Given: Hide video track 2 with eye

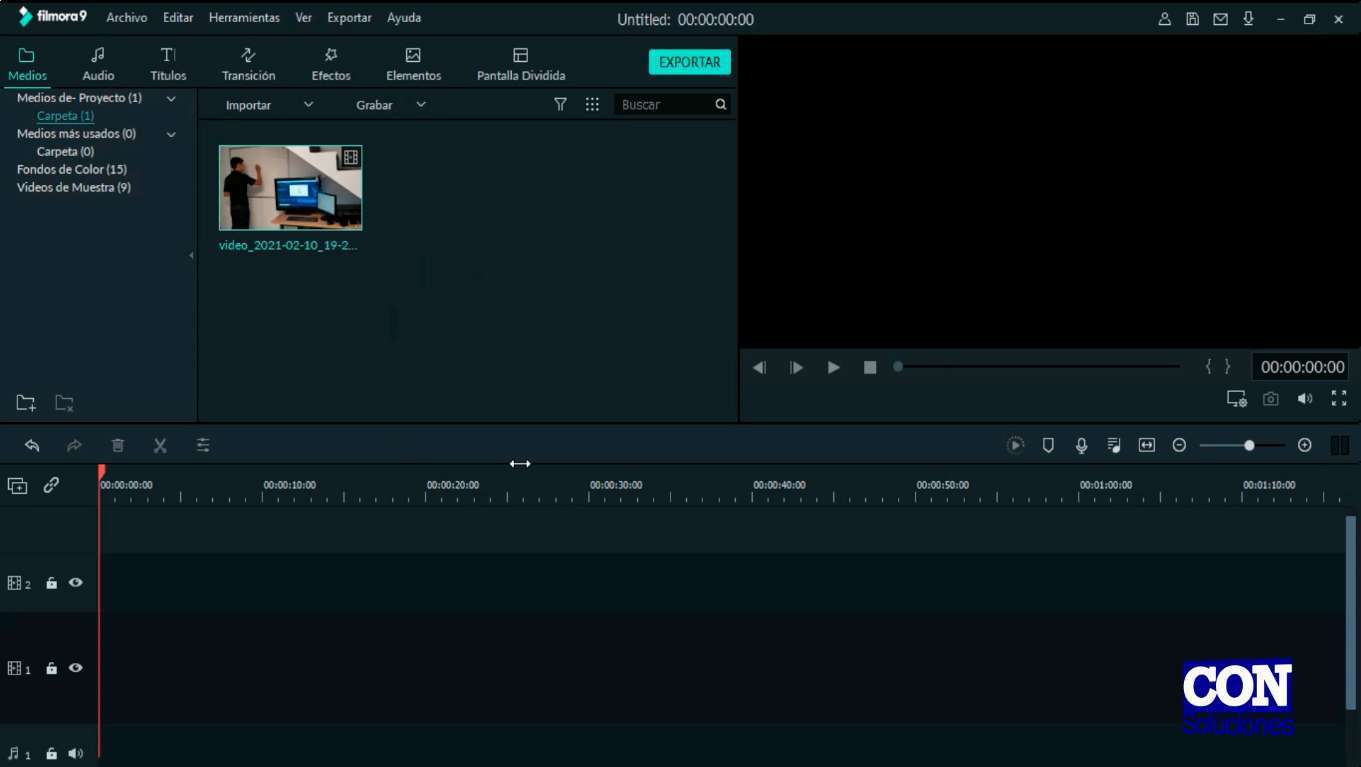Looking at the screenshot, I should click(75, 582).
